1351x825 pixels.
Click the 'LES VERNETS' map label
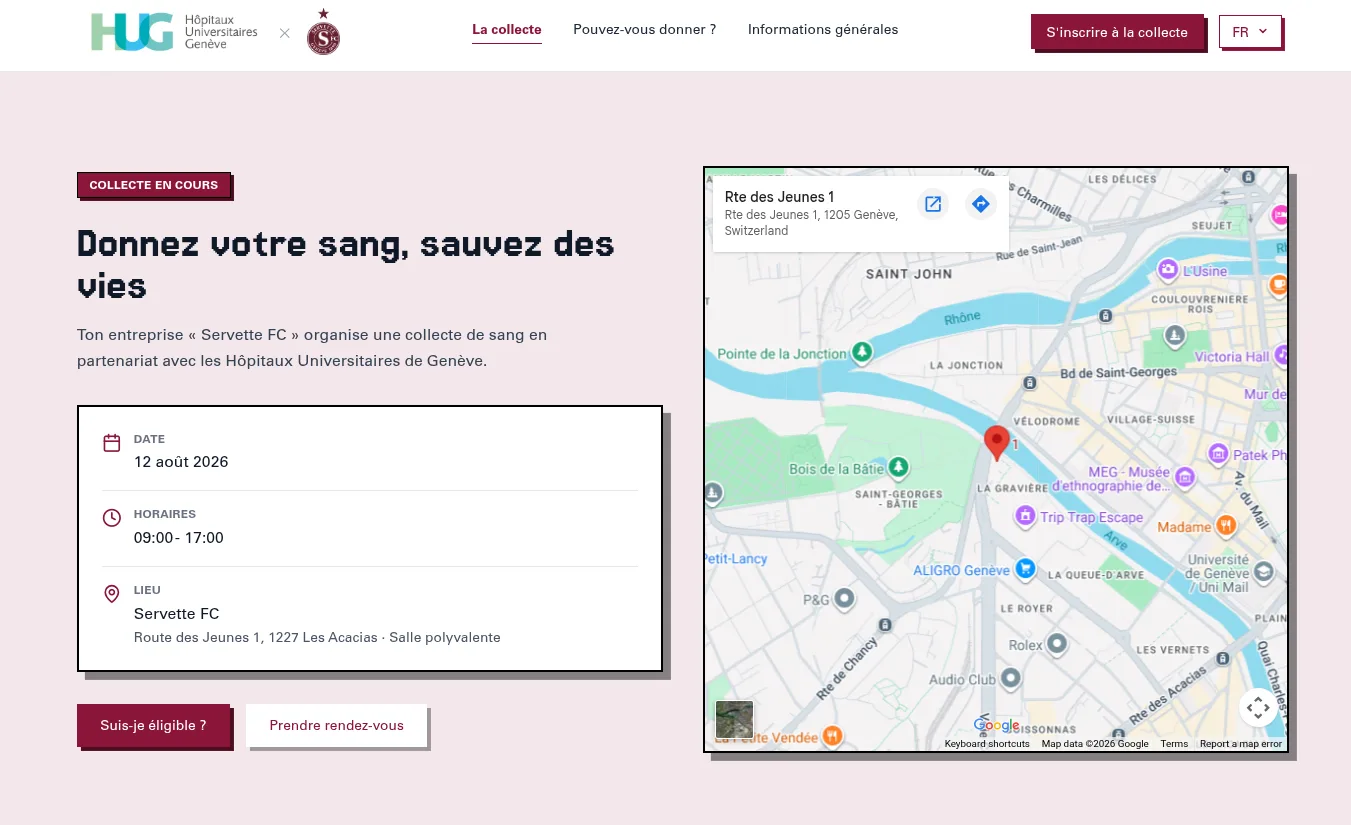tap(1171, 650)
